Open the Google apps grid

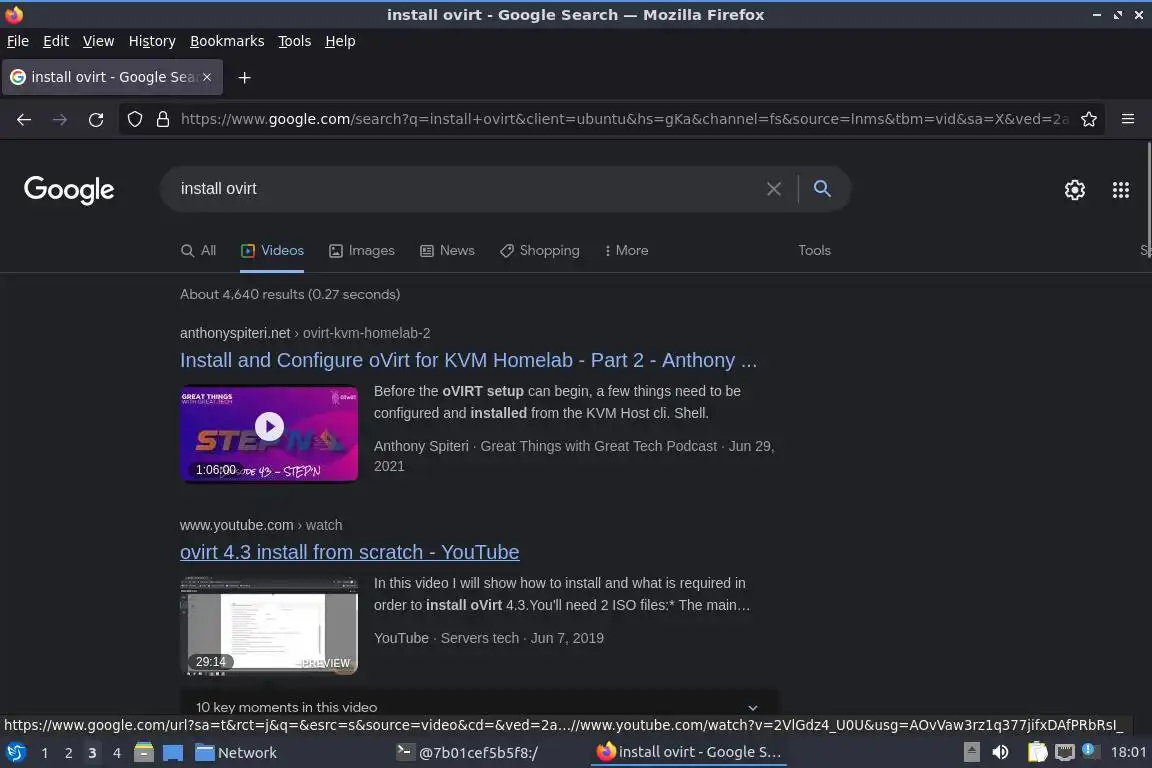coord(1120,190)
